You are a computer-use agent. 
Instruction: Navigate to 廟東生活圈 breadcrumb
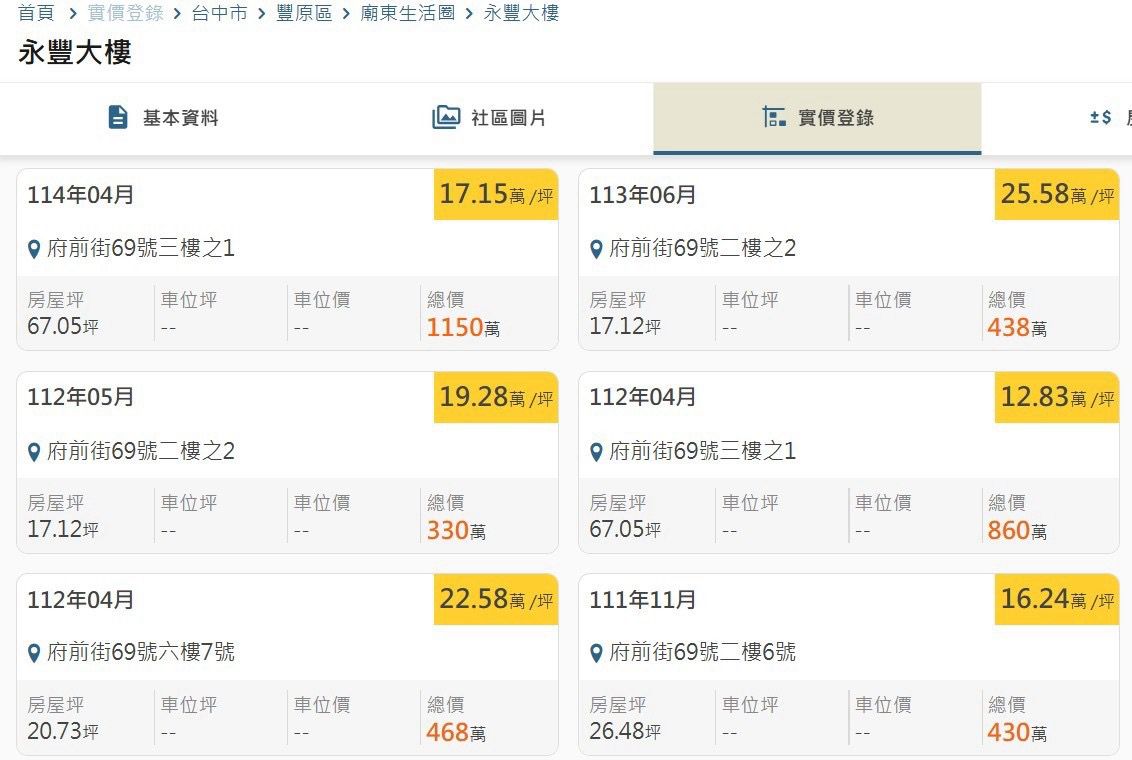click(x=408, y=14)
